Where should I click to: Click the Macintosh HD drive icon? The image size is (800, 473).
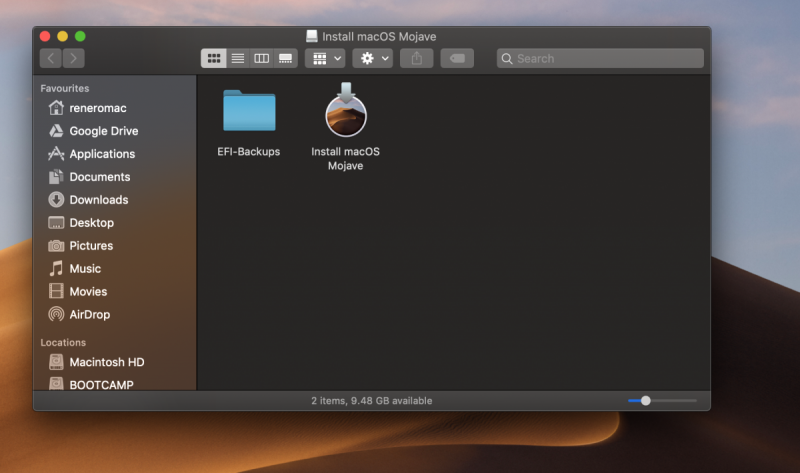point(56,362)
